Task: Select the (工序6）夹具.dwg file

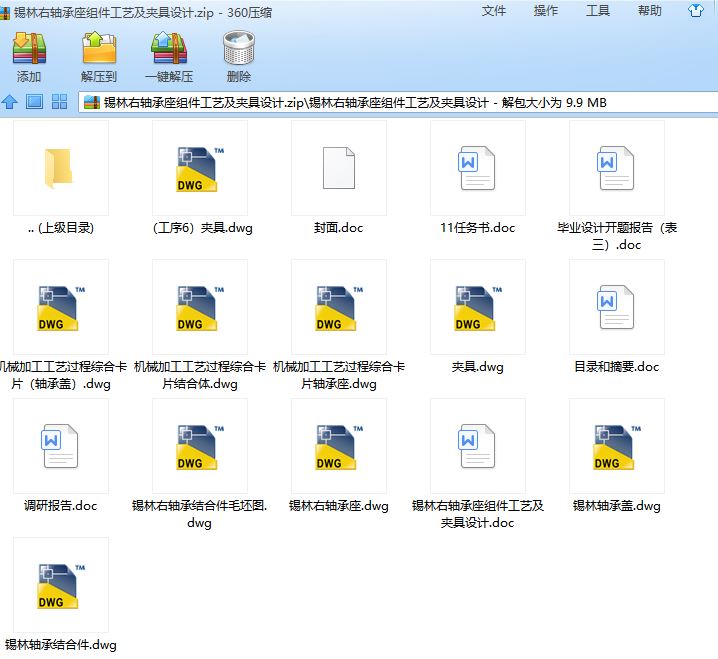Action: (x=199, y=168)
